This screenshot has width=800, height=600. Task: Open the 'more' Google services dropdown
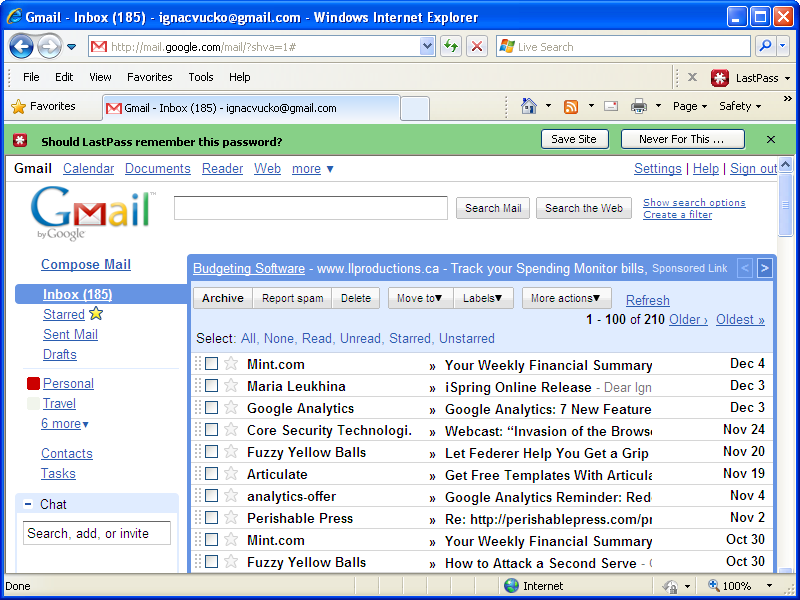313,168
